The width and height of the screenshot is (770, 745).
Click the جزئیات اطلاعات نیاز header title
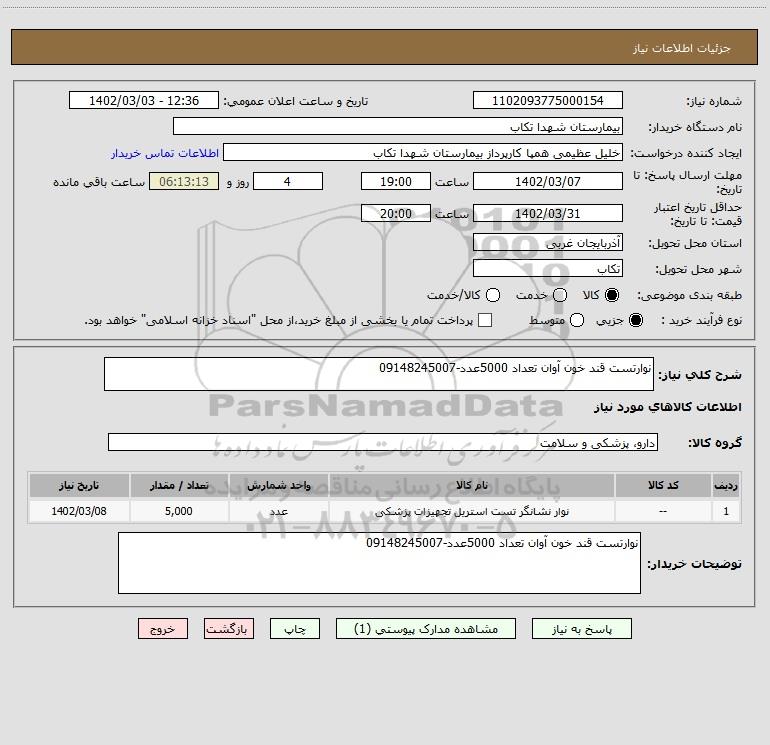(682, 48)
